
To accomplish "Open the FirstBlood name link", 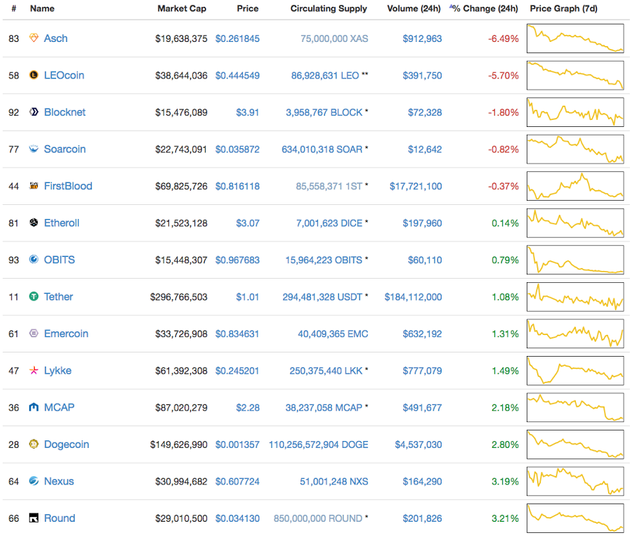I will (68, 186).
